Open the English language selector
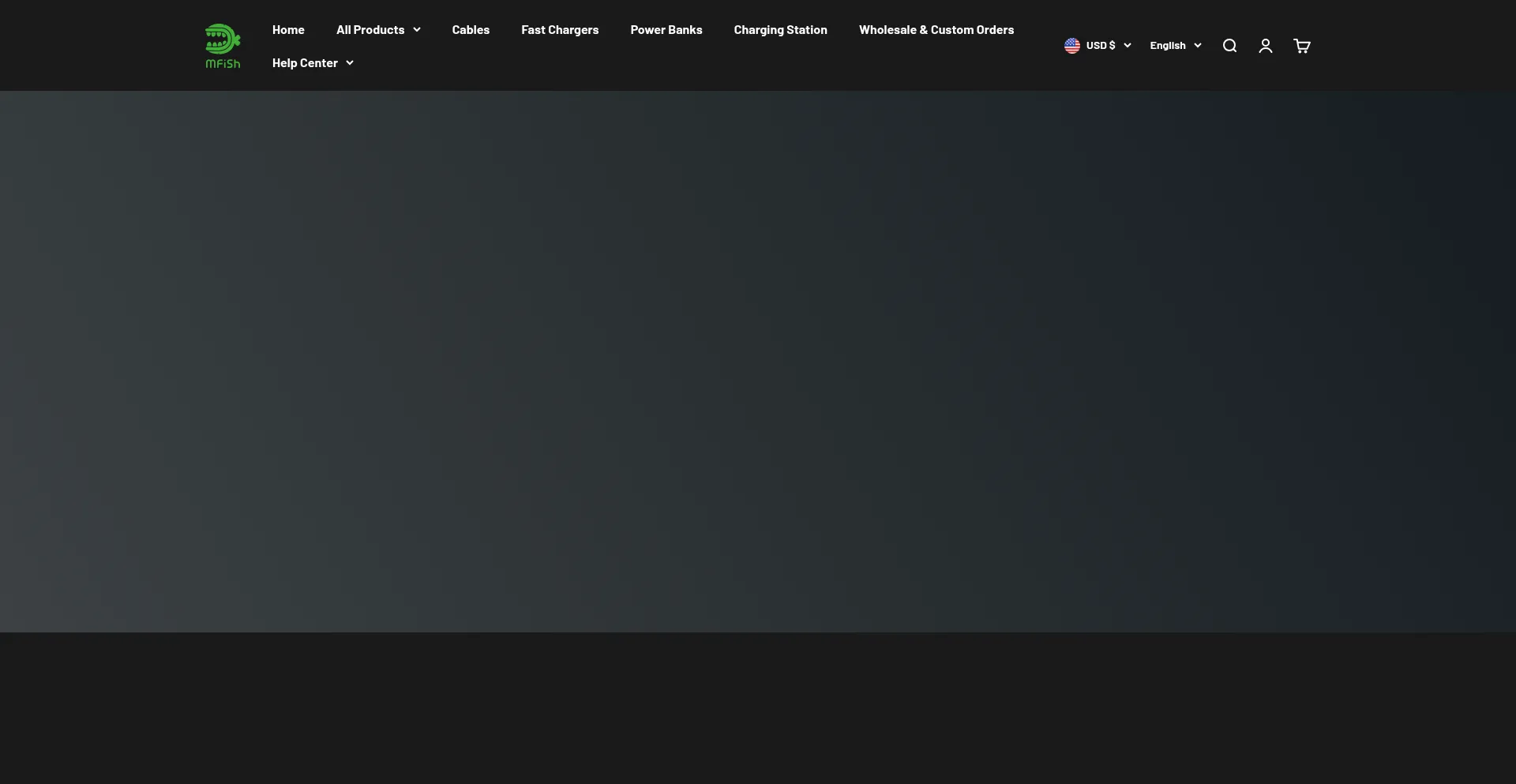This screenshot has height=784, width=1516. [1168, 46]
